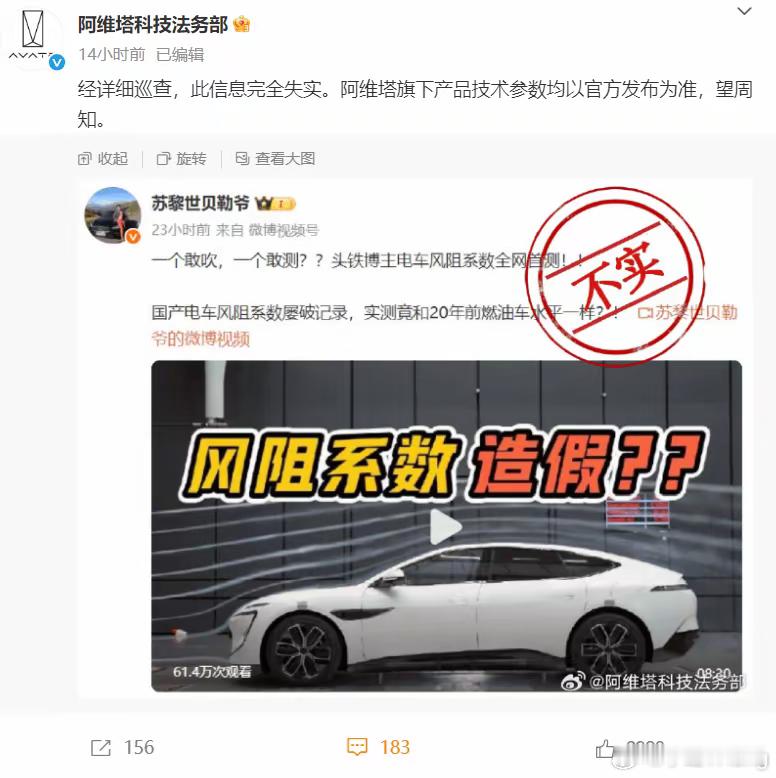Click the 苏黎世贝勒爷 avatar photo
This screenshot has width=776, height=778.
point(113,215)
